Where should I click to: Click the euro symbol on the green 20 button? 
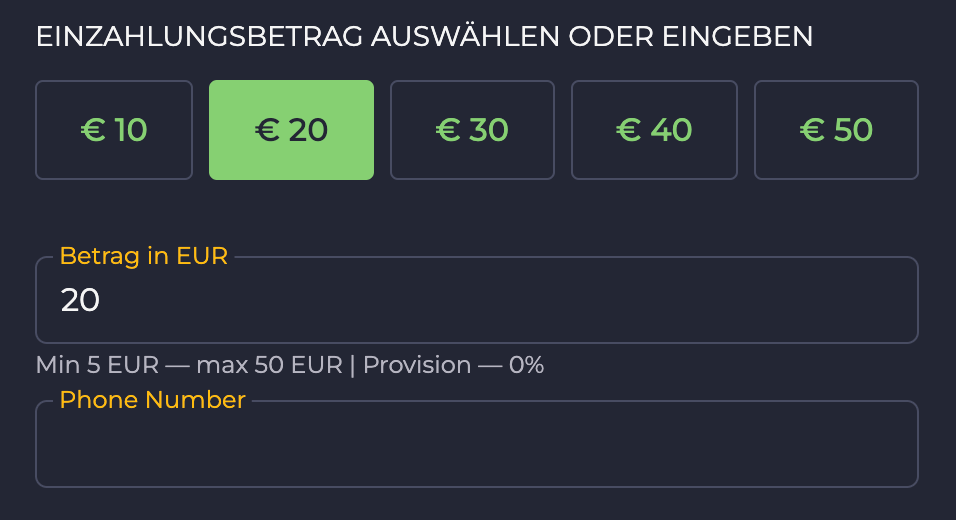click(x=267, y=130)
